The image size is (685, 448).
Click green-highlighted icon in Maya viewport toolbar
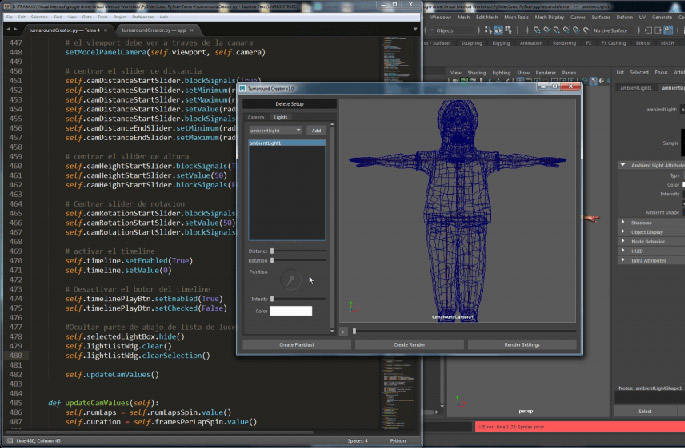click(464, 81)
